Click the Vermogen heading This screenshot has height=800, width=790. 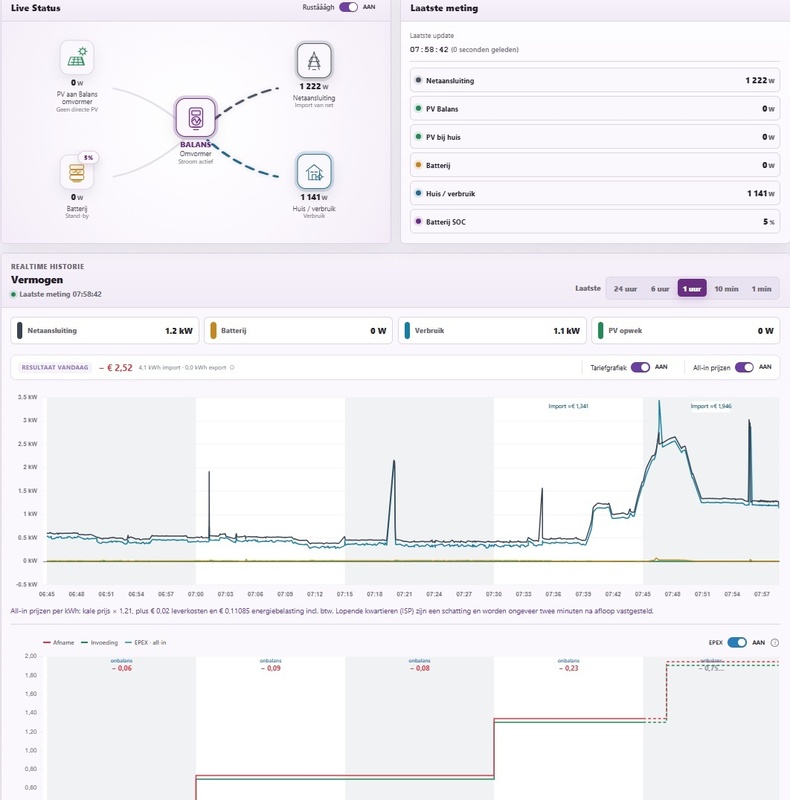click(37, 280)
